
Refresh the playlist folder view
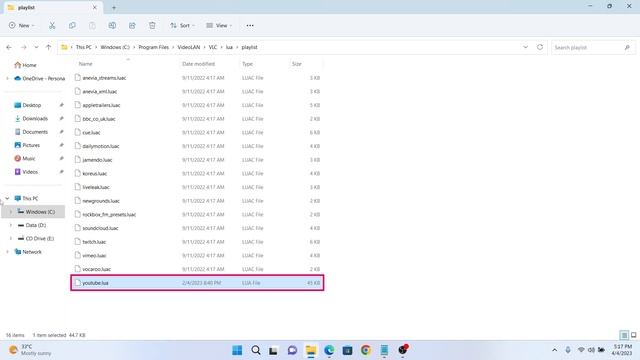[x=540, y=47]
